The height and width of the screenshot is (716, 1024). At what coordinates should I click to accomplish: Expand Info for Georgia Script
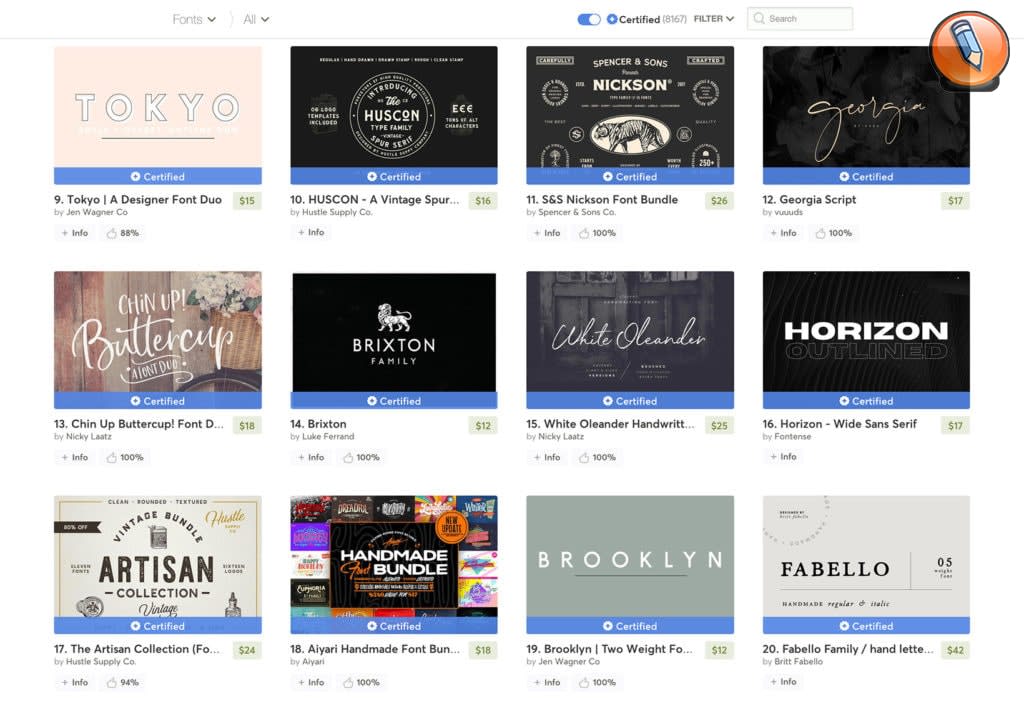[x=783, y=233]
